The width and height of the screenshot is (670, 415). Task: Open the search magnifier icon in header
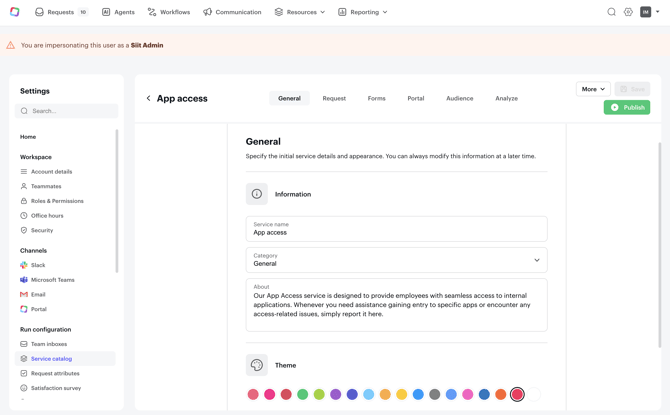pyautogui.click(x=611, y=12)
